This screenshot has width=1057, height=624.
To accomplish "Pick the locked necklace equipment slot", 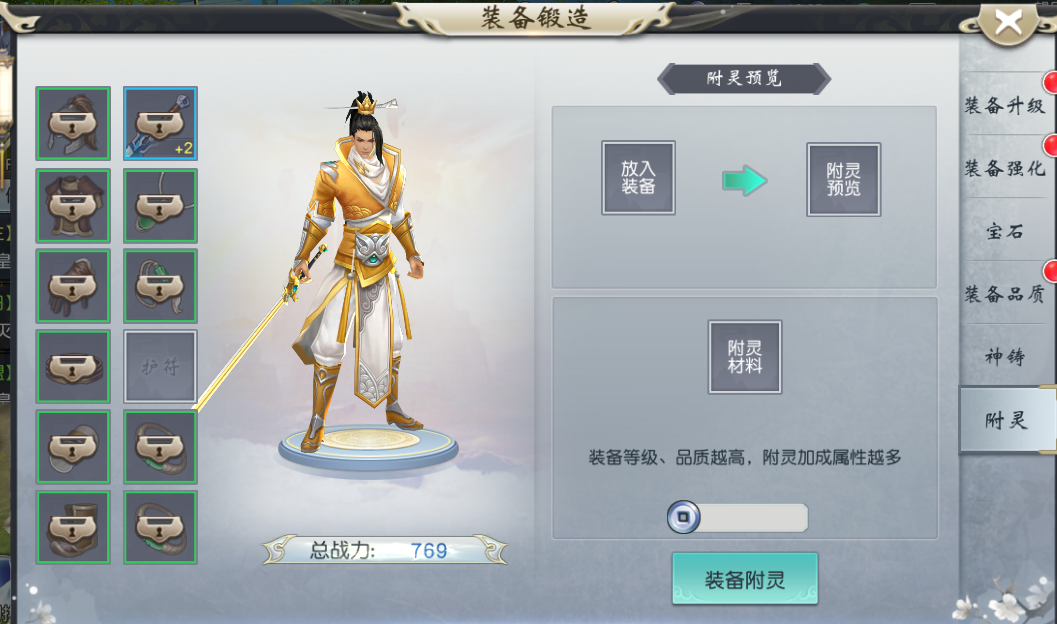I will pos(160,206).
